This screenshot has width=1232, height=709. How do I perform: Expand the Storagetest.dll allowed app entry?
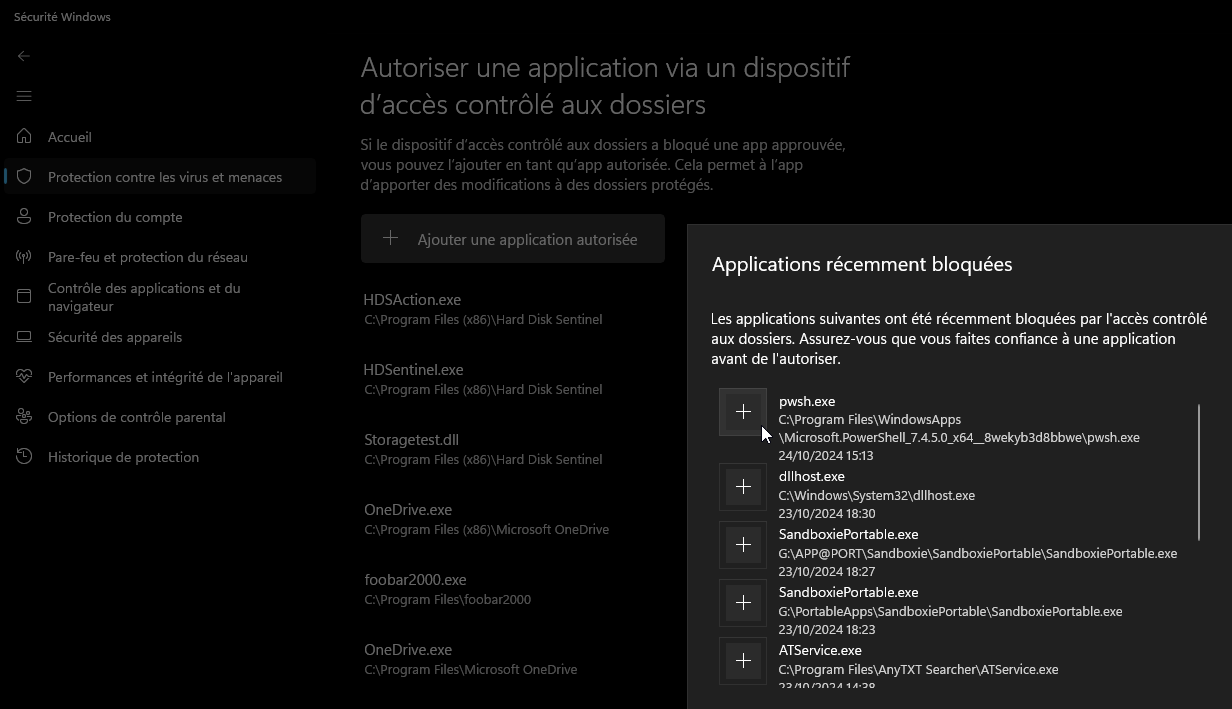[x=483, y=449]
